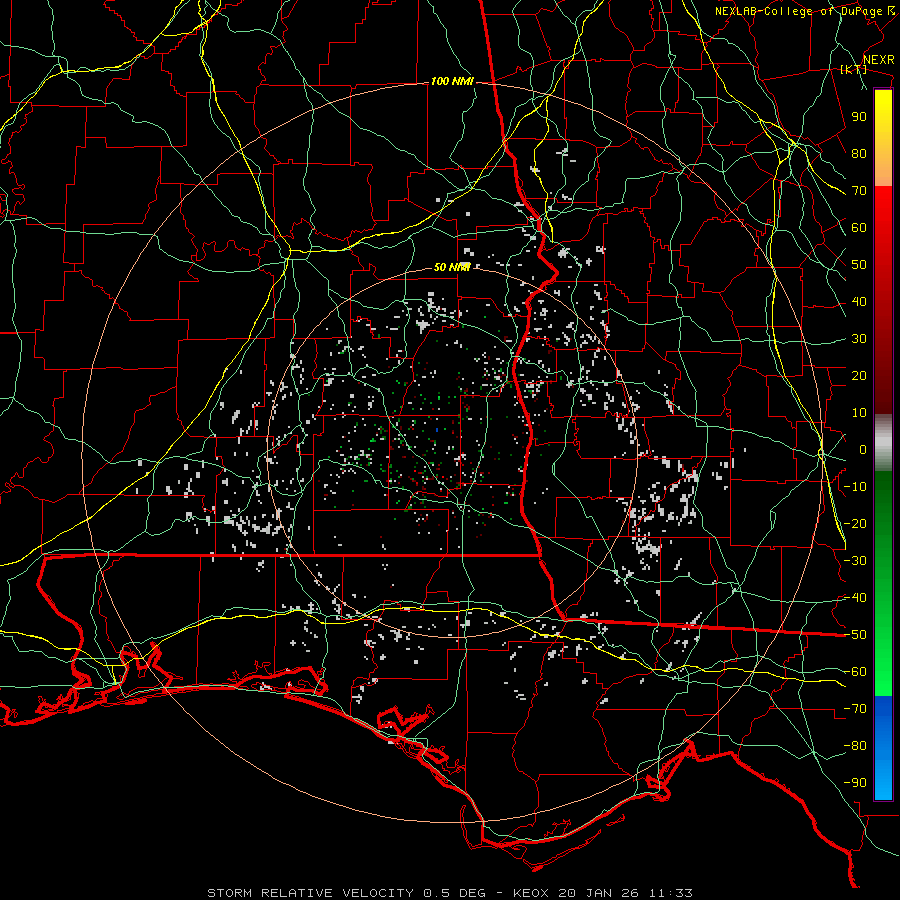Select the -70 value on velocity scale
Image resolution: width=900 pixels, height=900 pixels.
point(855,709)
